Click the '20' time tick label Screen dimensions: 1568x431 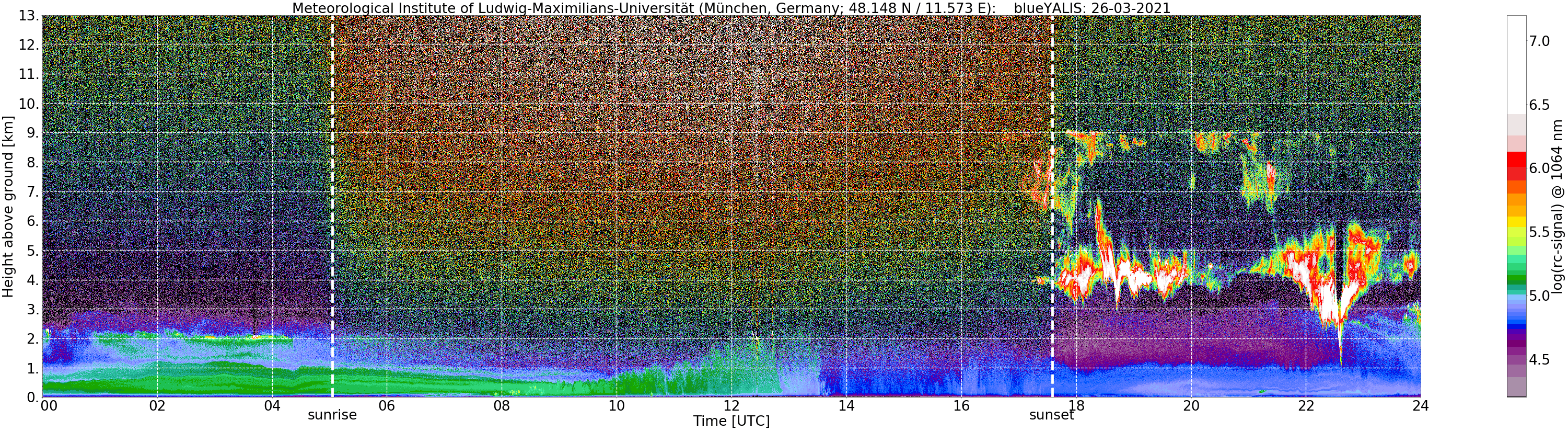1191,405
